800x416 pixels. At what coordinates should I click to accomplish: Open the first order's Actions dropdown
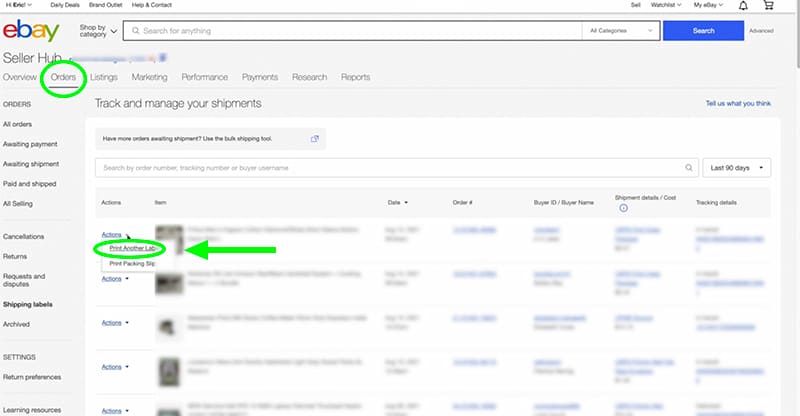coord(115,235)
